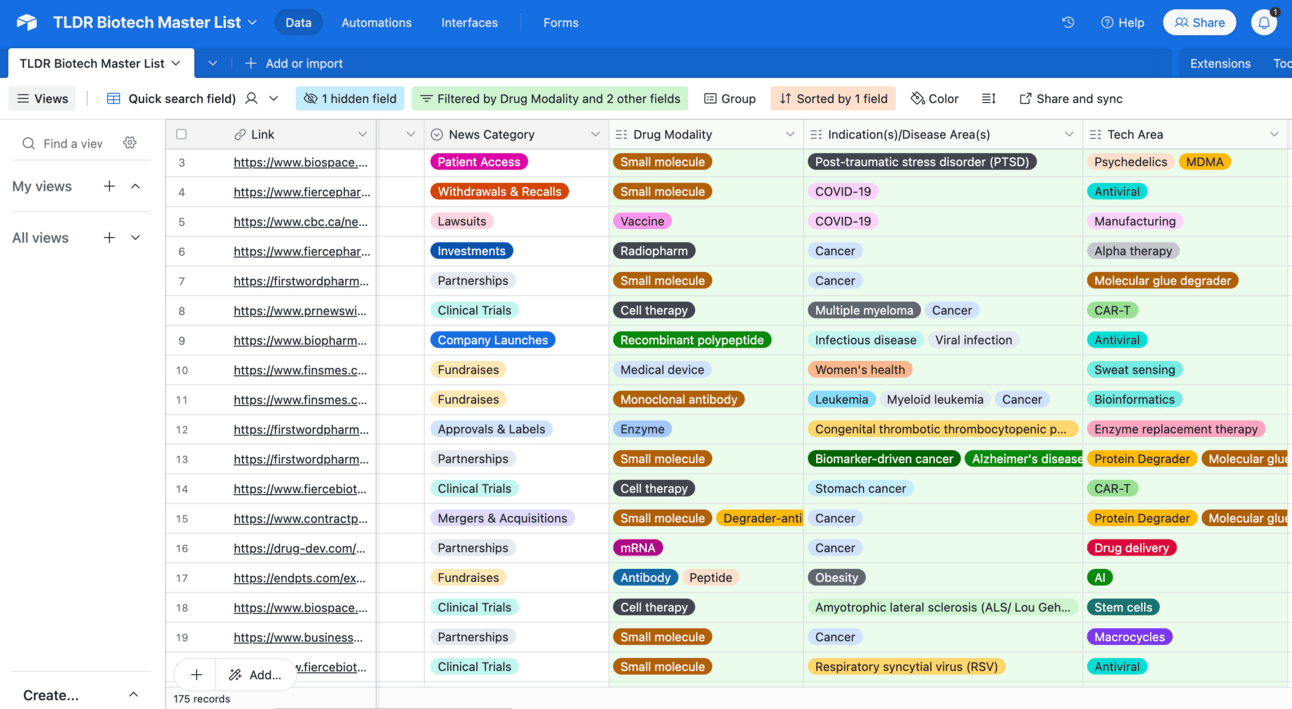
Task: Toggle the Views sidebar panel
Action: 42,98
